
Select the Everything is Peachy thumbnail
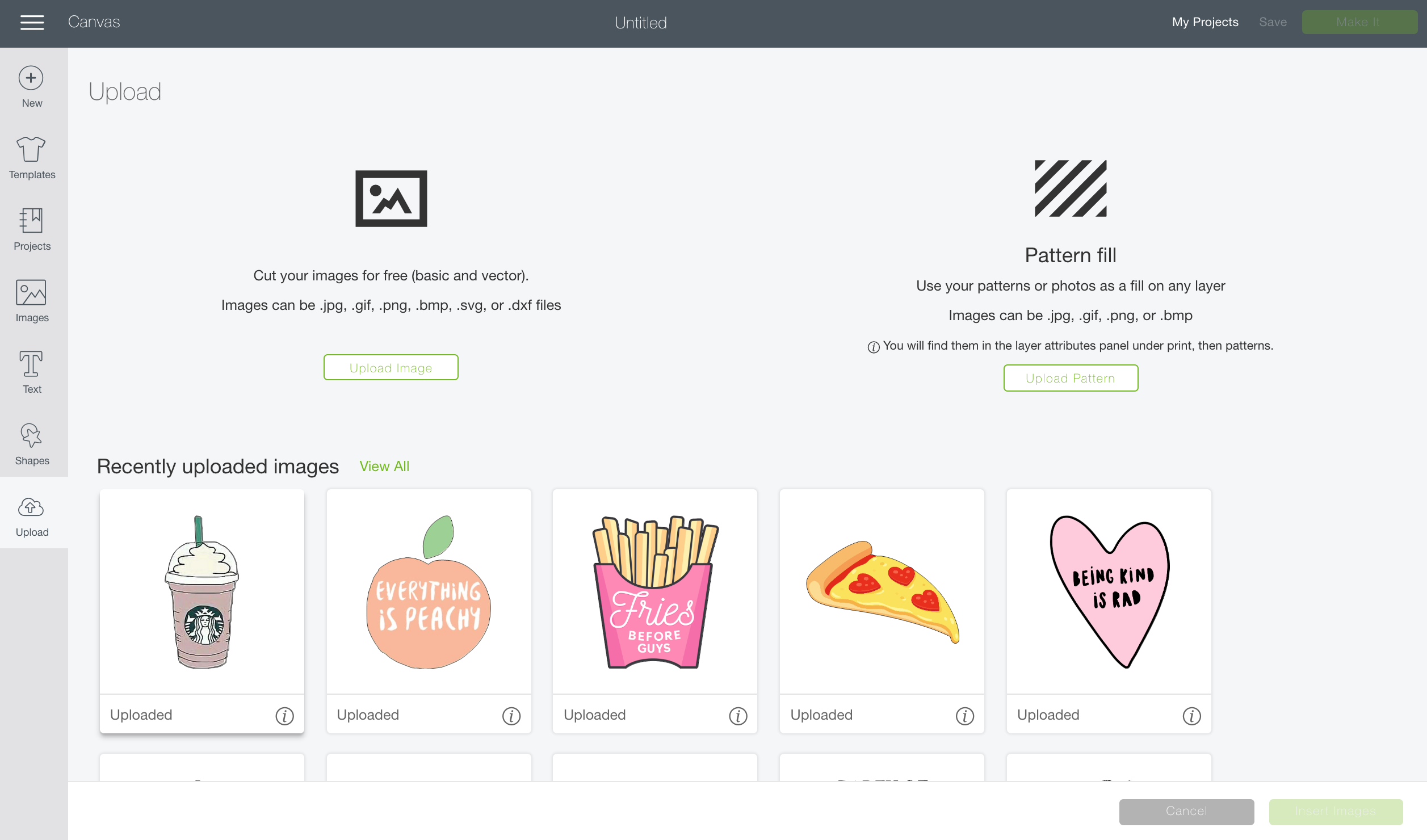click(429, 592)
